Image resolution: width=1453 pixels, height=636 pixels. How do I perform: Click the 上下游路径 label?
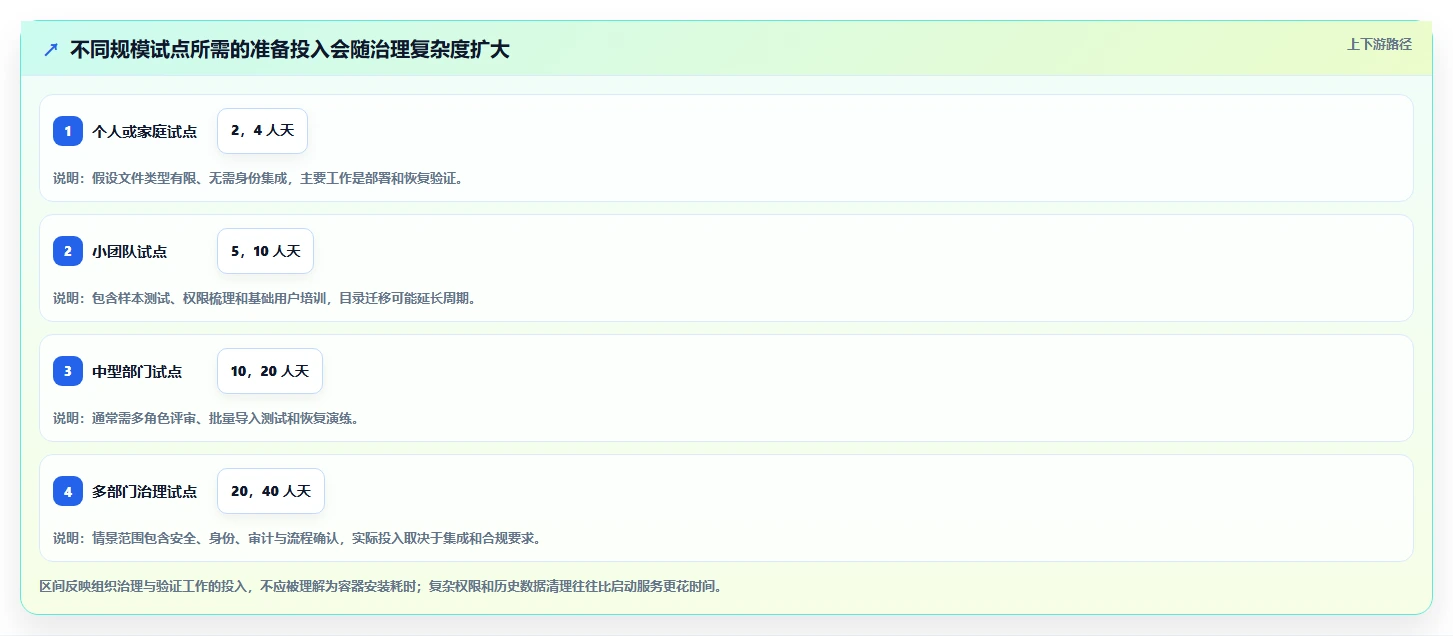pyautogui.click(x=1379, y=44)
